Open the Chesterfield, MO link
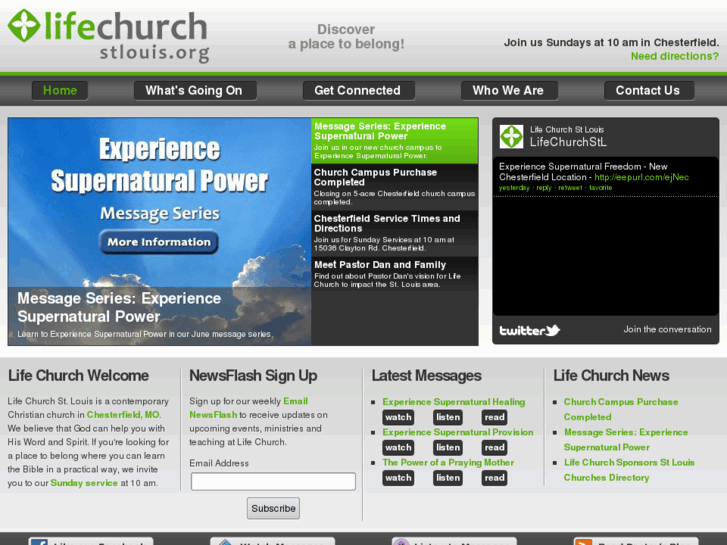This screenshot has width=727, height=545. 123,415
